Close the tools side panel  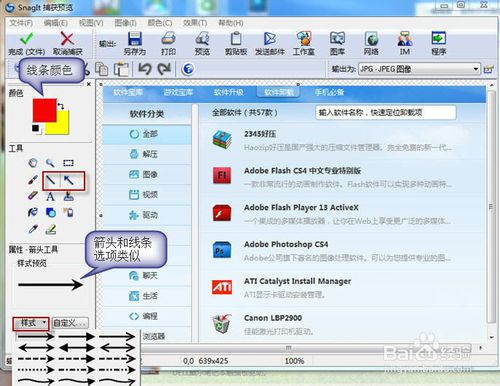coord(89,84)
